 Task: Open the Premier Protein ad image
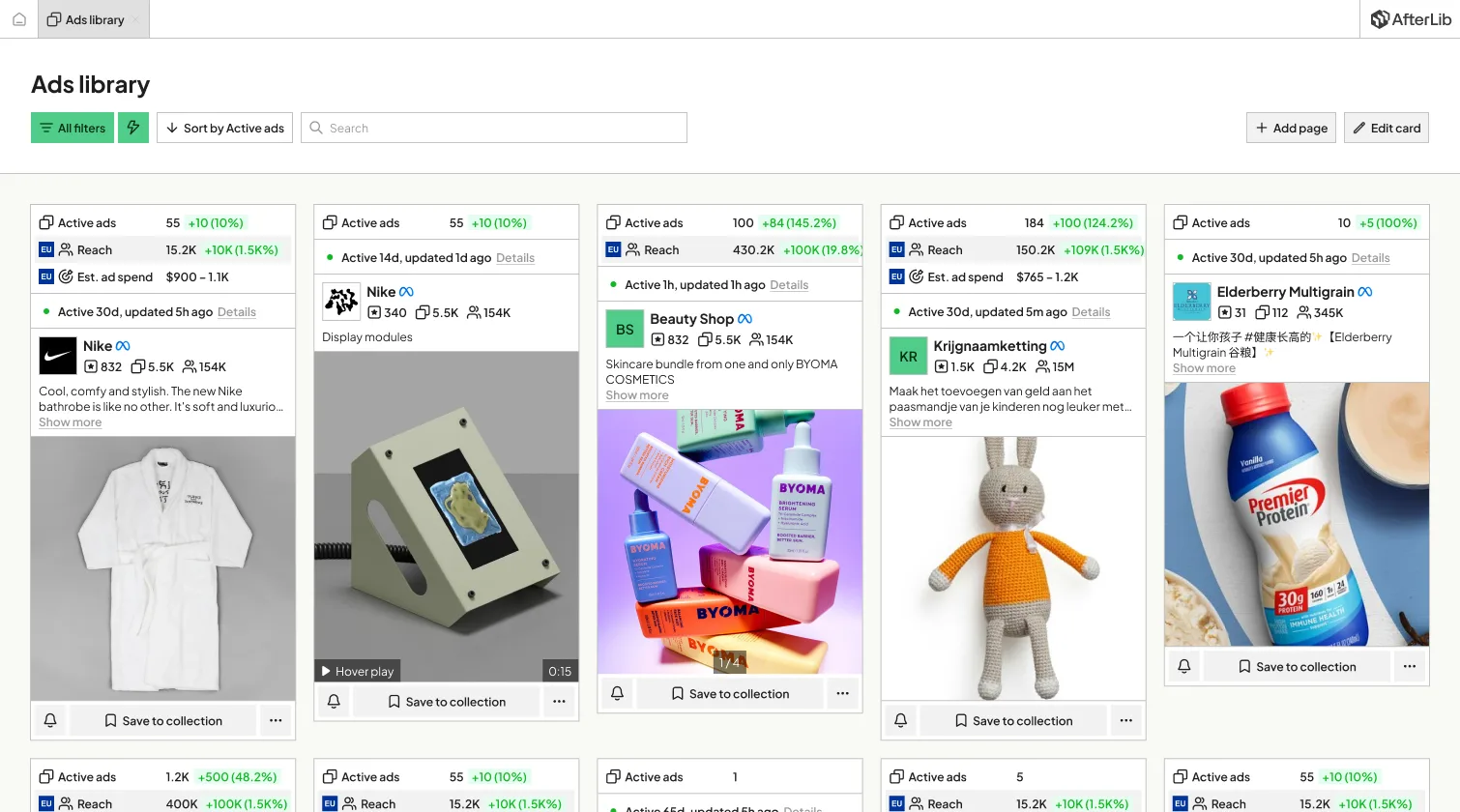click(1297, 514)
